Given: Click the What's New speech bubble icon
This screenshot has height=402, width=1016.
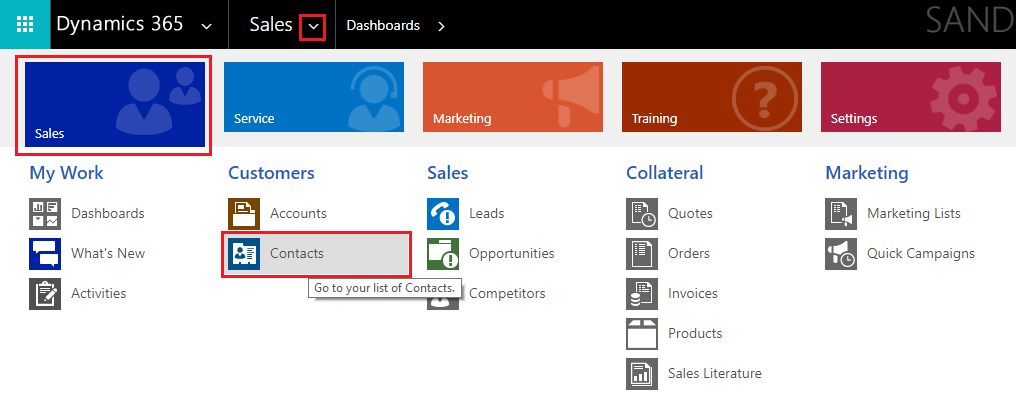Looking at the screenshot, I should [x=45, y=254].
